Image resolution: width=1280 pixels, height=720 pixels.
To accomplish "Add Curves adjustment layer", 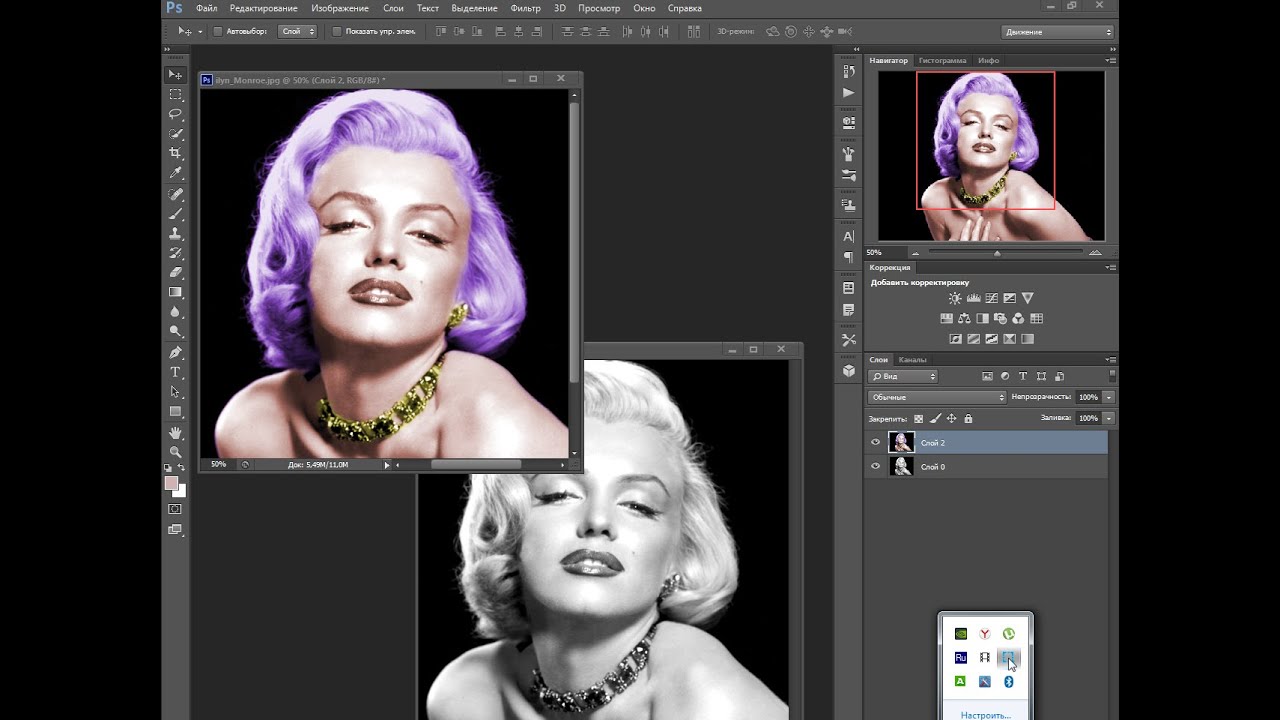I will click(991, 298).
